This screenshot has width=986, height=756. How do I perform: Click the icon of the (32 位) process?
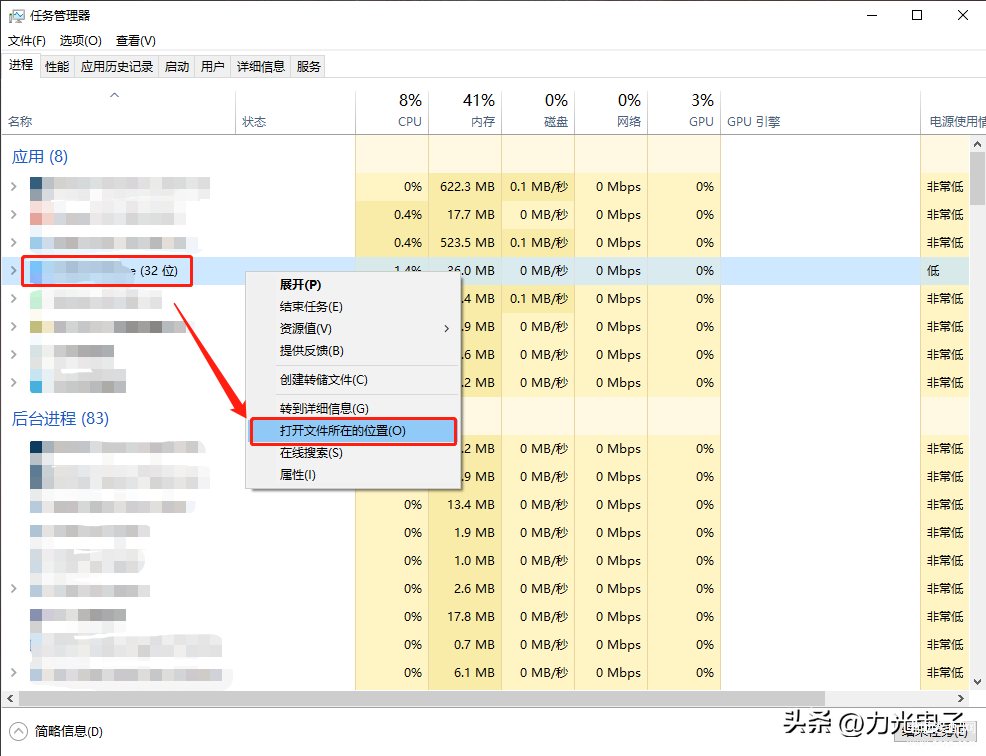pyautogui.click(x=36, y=271)
